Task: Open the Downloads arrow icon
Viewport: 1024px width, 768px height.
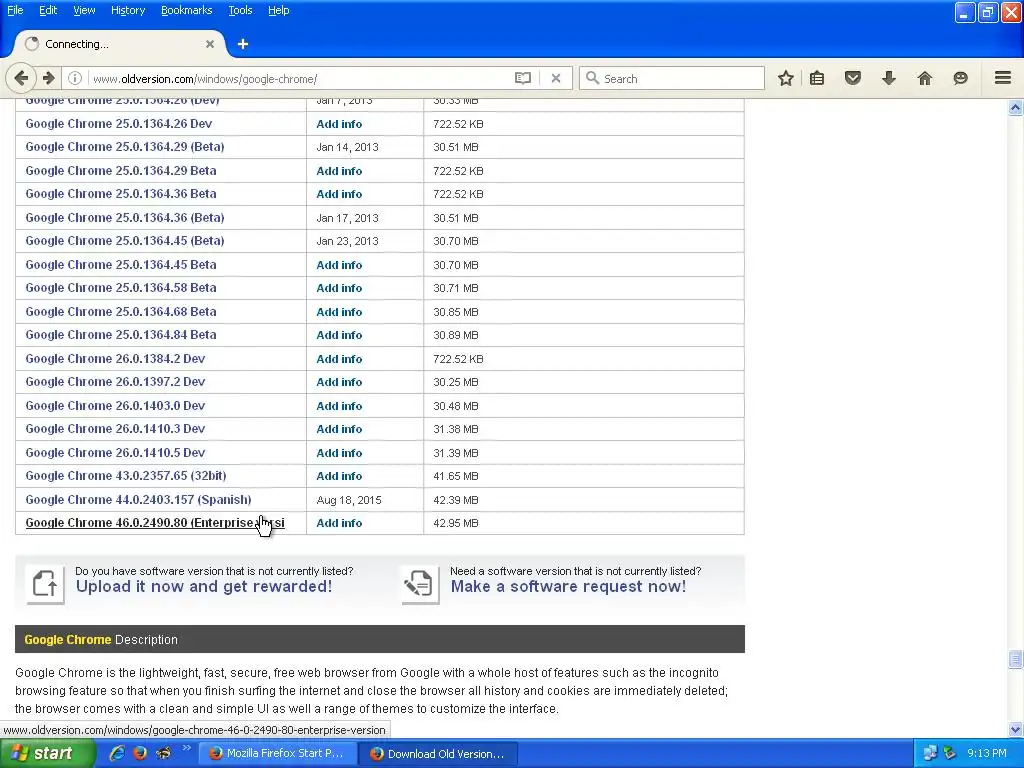Action: (889, 78)
